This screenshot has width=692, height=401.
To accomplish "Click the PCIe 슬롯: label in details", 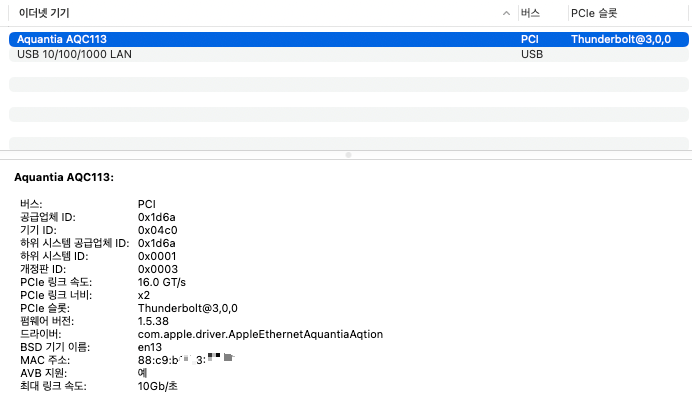I will tap(45, 308).
